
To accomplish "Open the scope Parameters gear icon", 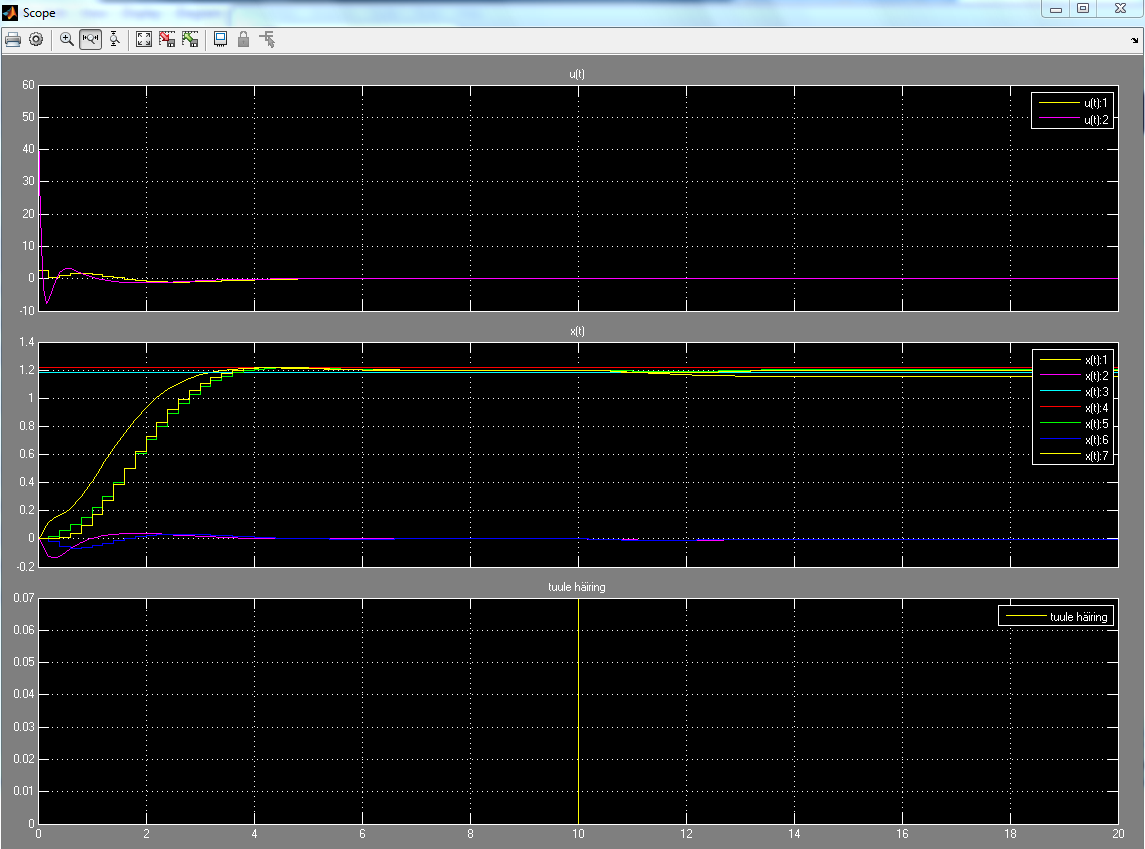I will (36, 39).
